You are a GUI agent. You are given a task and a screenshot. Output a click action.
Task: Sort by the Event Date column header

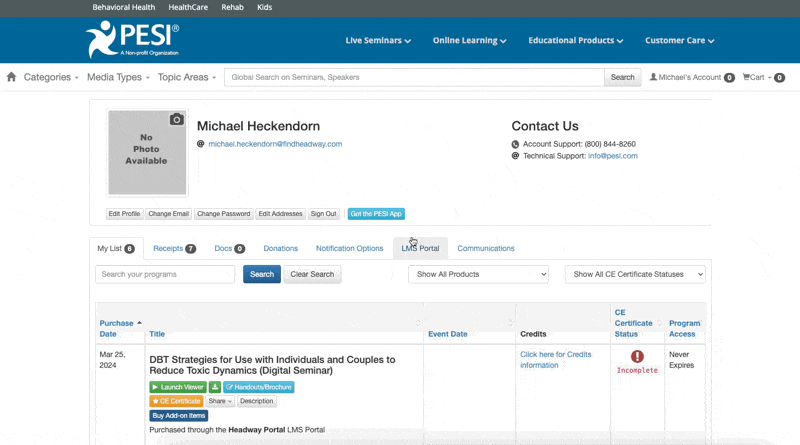click(447, 334)
